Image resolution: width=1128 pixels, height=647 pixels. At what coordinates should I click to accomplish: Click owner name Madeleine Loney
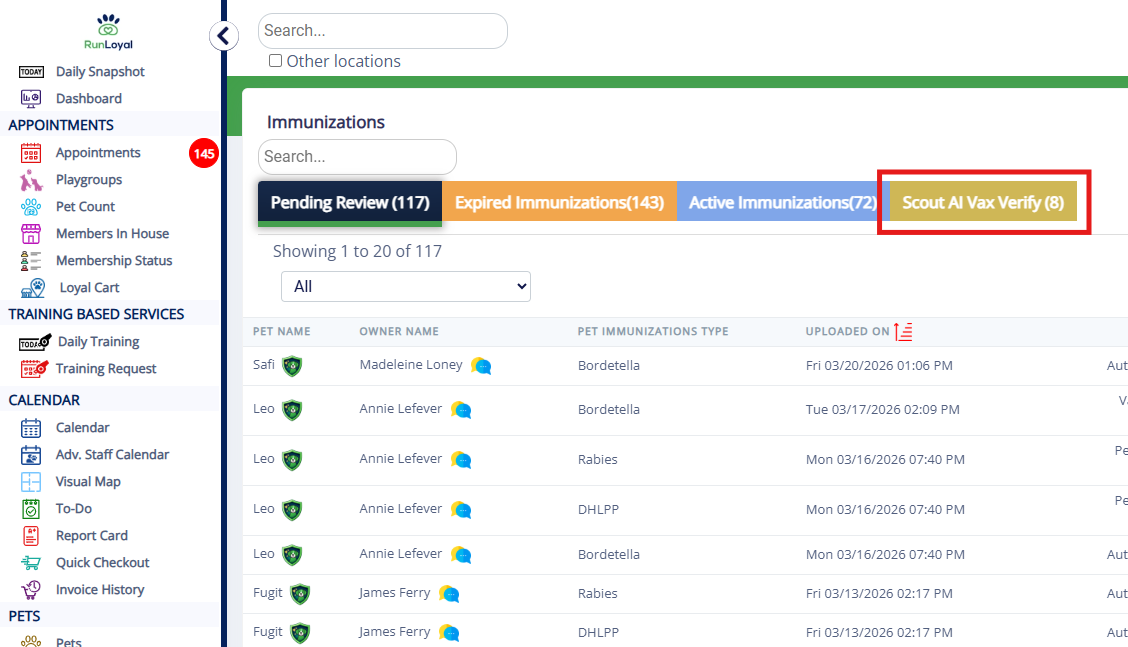coord(411,365)
